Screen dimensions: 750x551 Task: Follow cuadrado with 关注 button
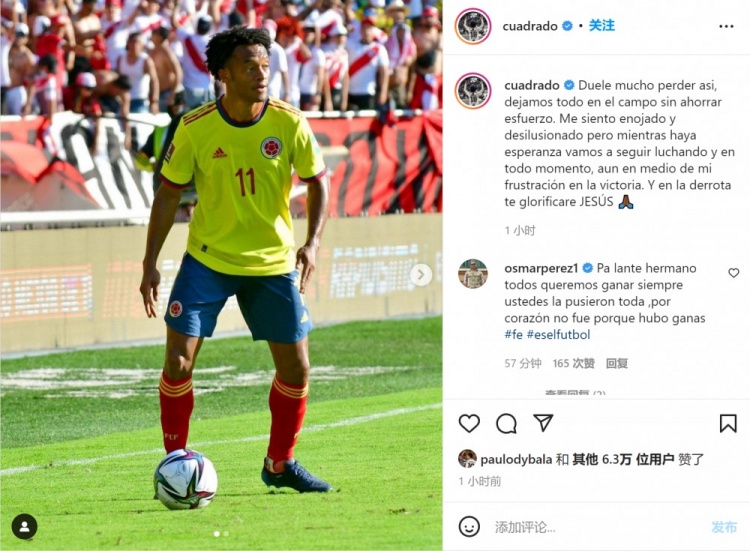601,26
